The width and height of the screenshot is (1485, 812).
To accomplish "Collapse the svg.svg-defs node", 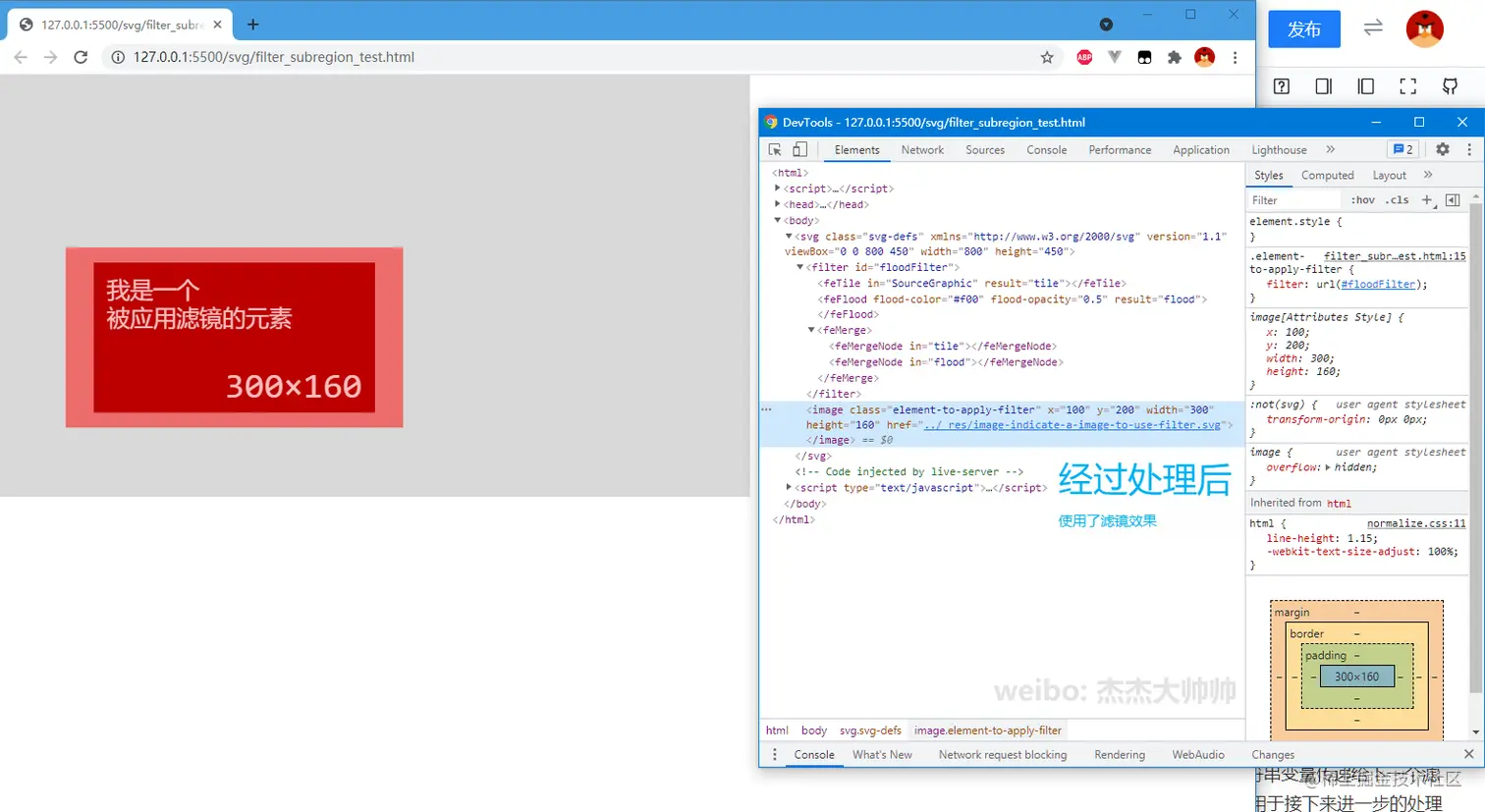I will pyautogui.click(x=789, y=236).
